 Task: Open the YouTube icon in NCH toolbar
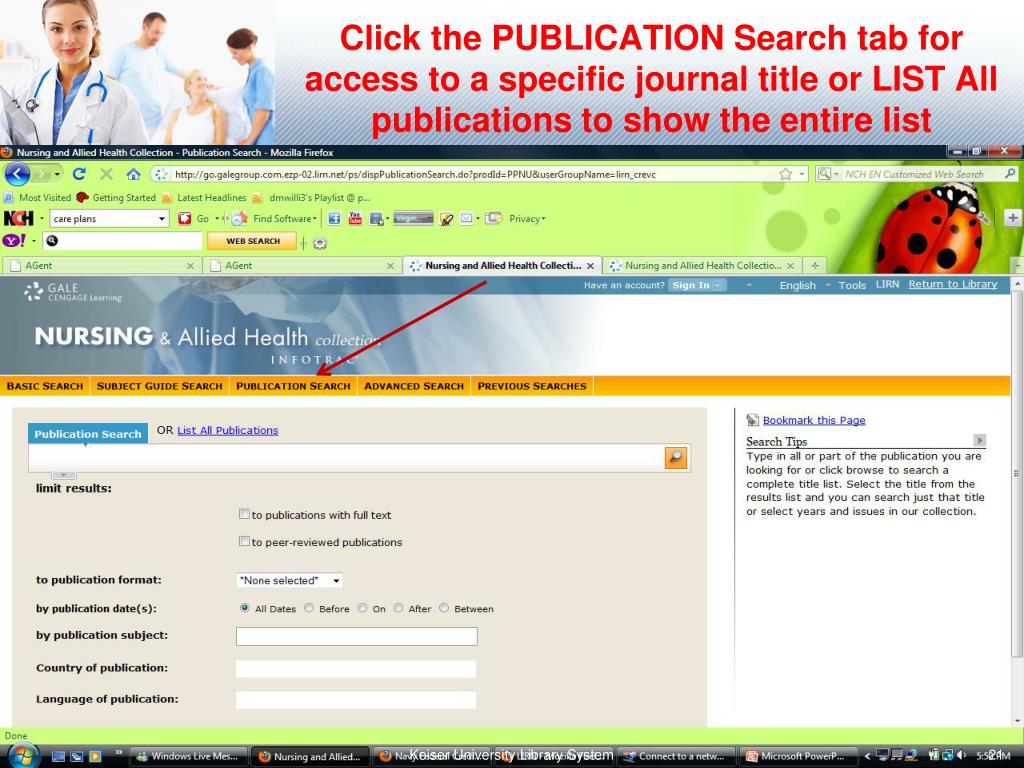click(x=355, y=219)
